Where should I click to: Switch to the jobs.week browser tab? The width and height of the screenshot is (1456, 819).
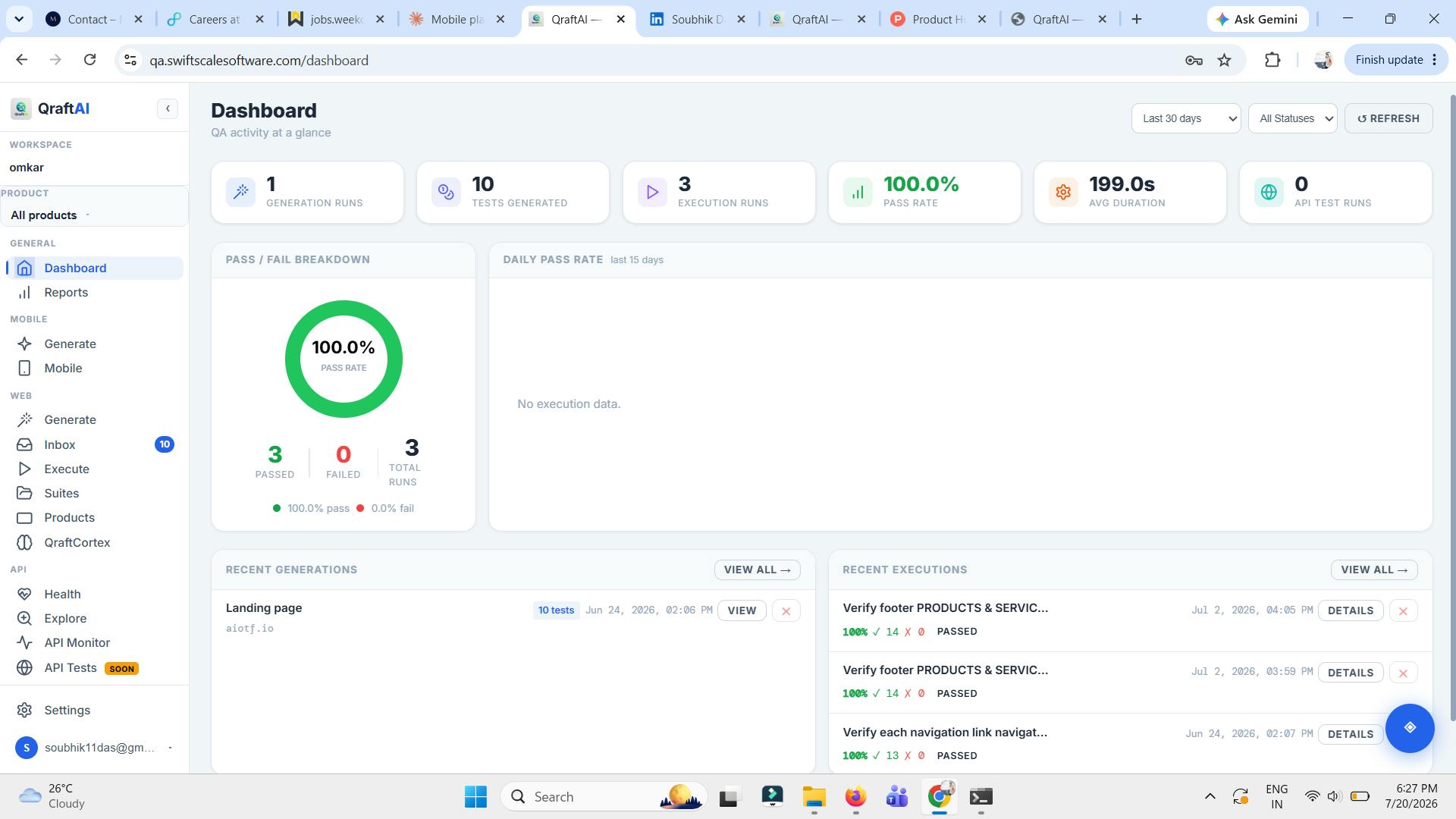[x=337, y=19]
